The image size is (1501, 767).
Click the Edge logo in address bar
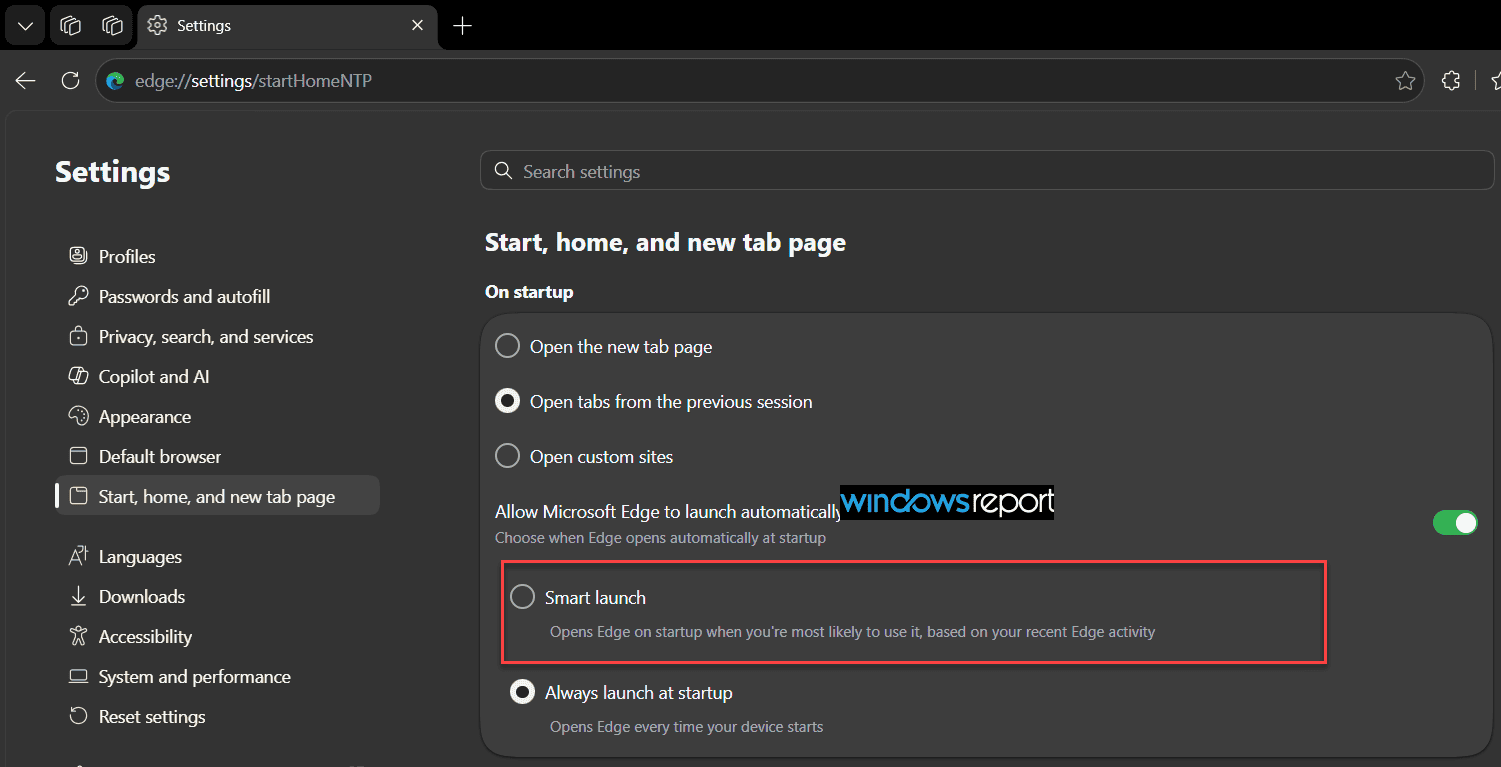pos(115,81)
